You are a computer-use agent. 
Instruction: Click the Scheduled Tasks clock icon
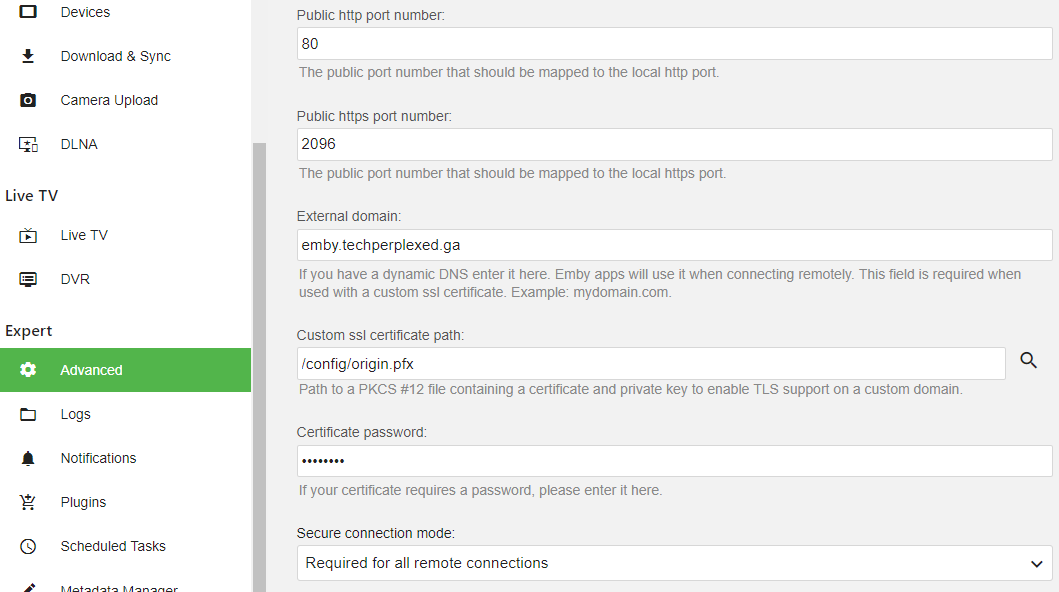[28, 546]
